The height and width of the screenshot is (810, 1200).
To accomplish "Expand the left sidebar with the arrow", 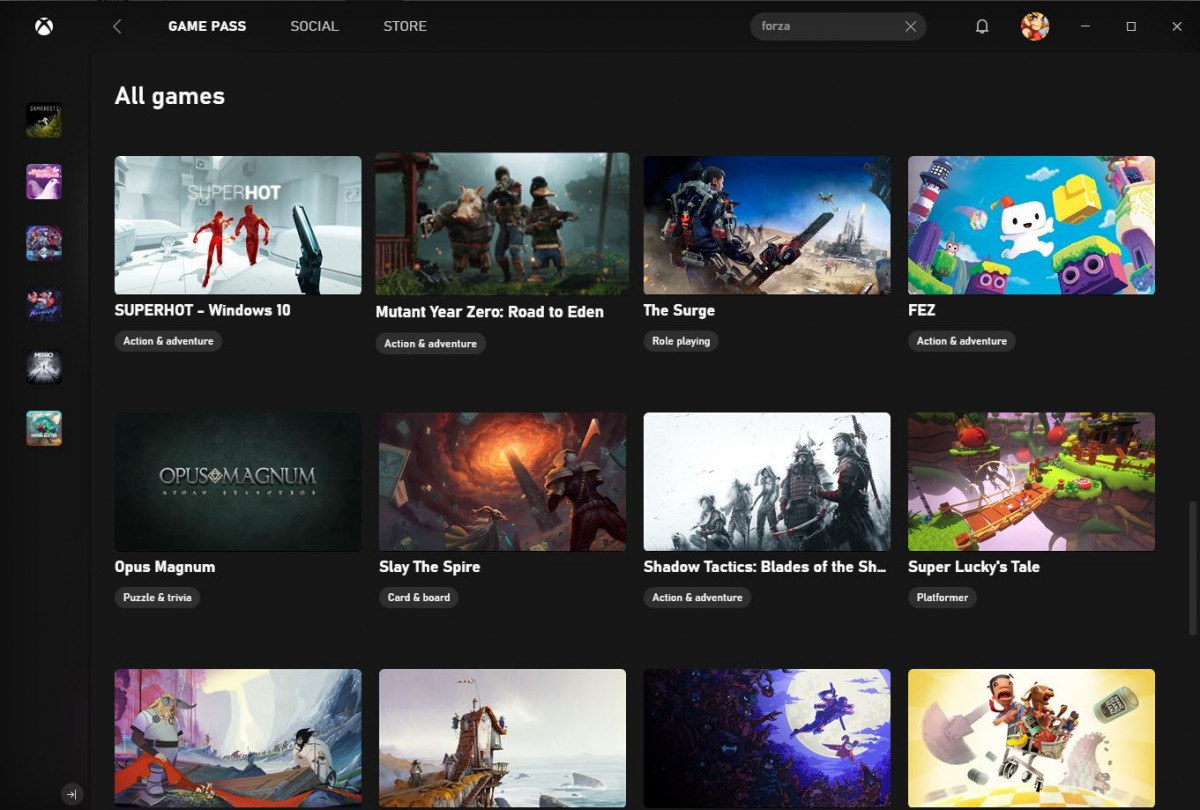I will (72, 793).
